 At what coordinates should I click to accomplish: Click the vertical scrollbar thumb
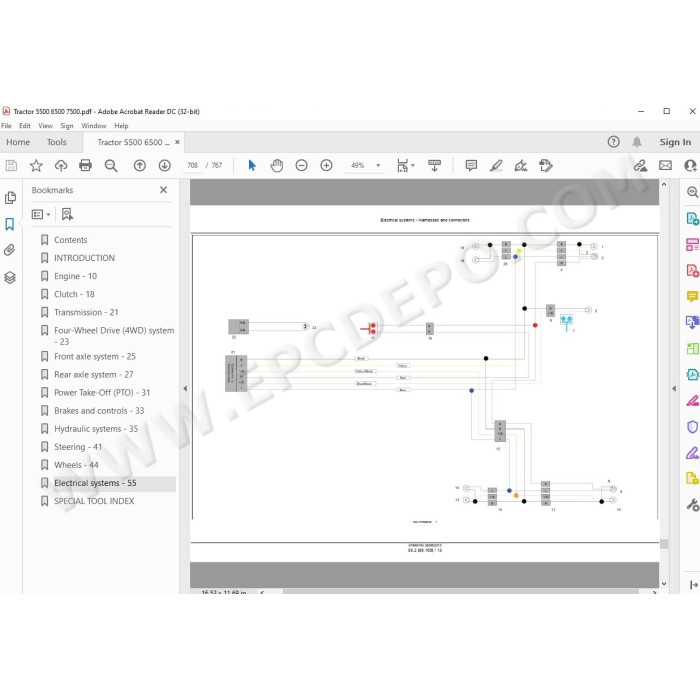point(664,543)
